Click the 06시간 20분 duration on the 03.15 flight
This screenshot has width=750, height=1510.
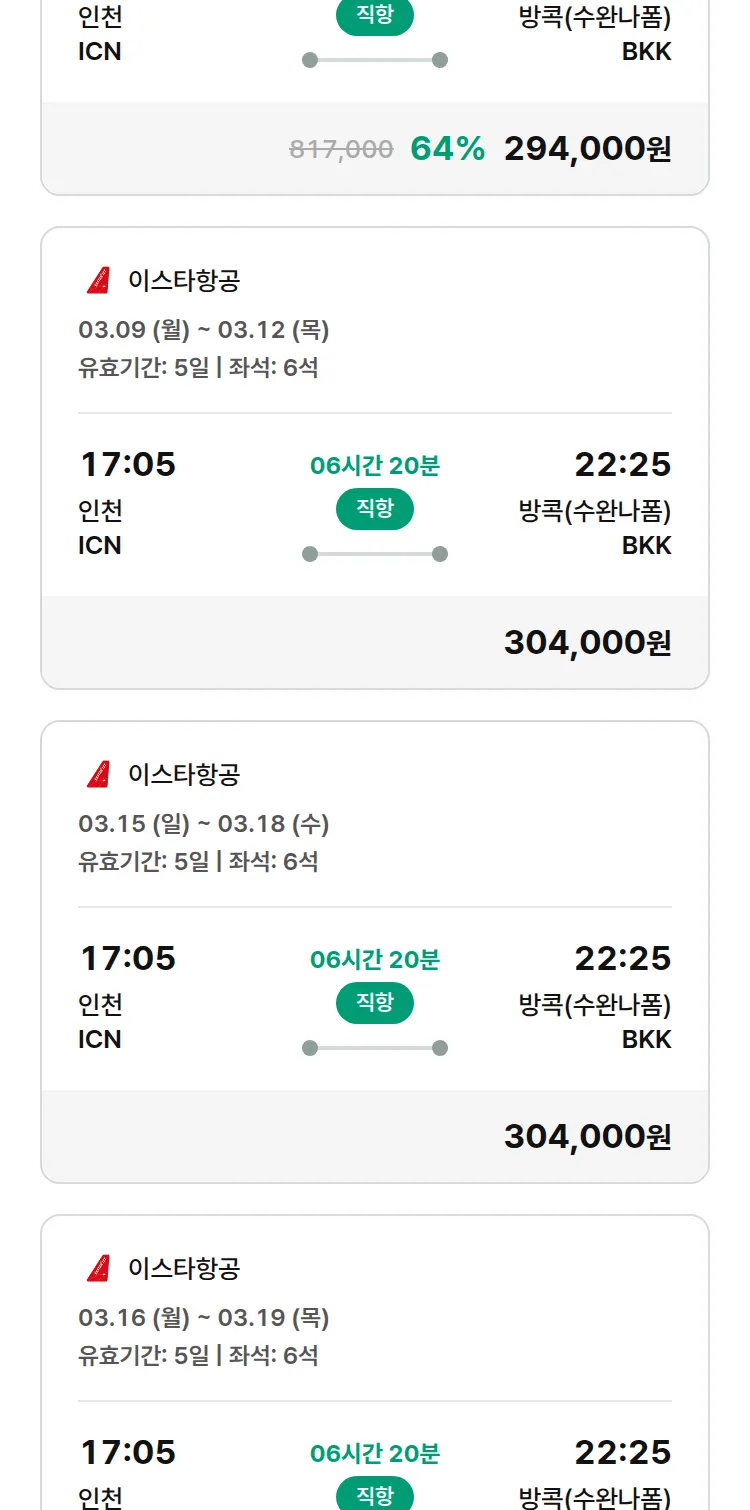tap(375, 960)
